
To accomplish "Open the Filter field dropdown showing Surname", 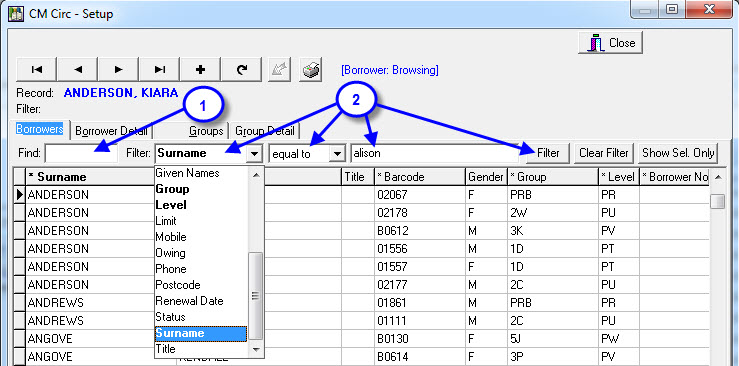I will click(x=255, y=154).
